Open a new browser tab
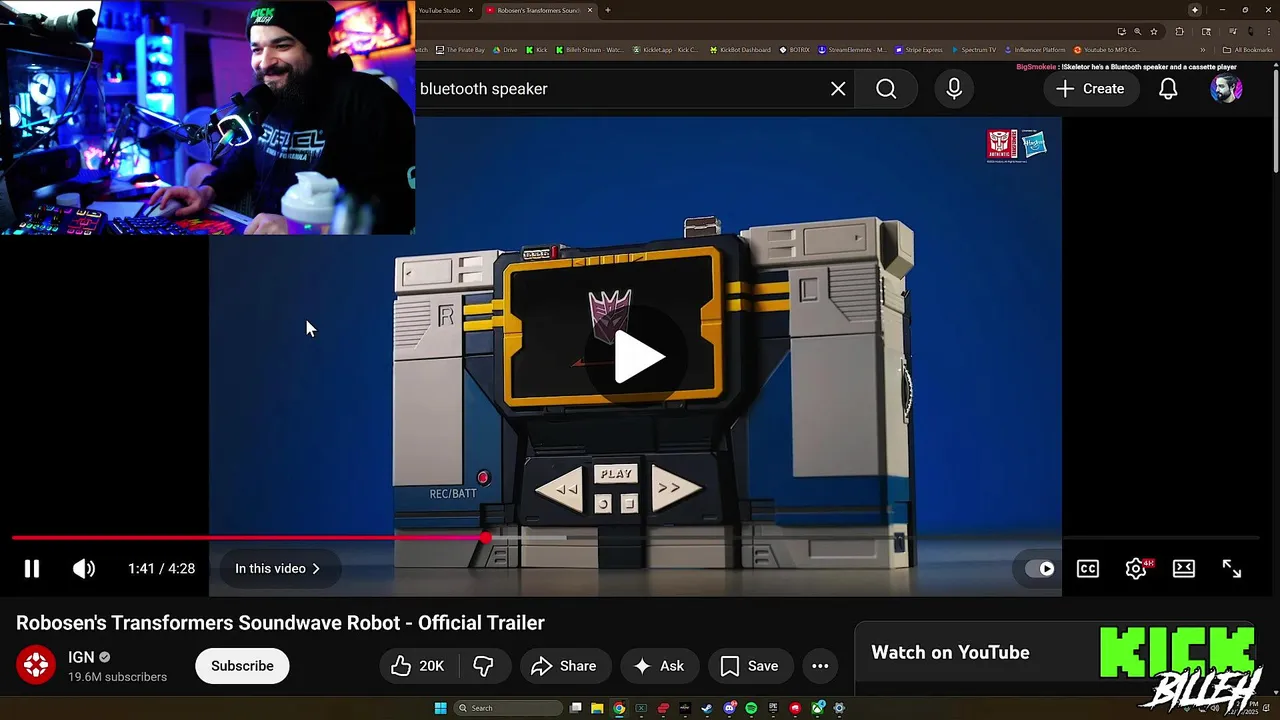Viewport: 1280px width, 720px height. click(x=608, y=10)
